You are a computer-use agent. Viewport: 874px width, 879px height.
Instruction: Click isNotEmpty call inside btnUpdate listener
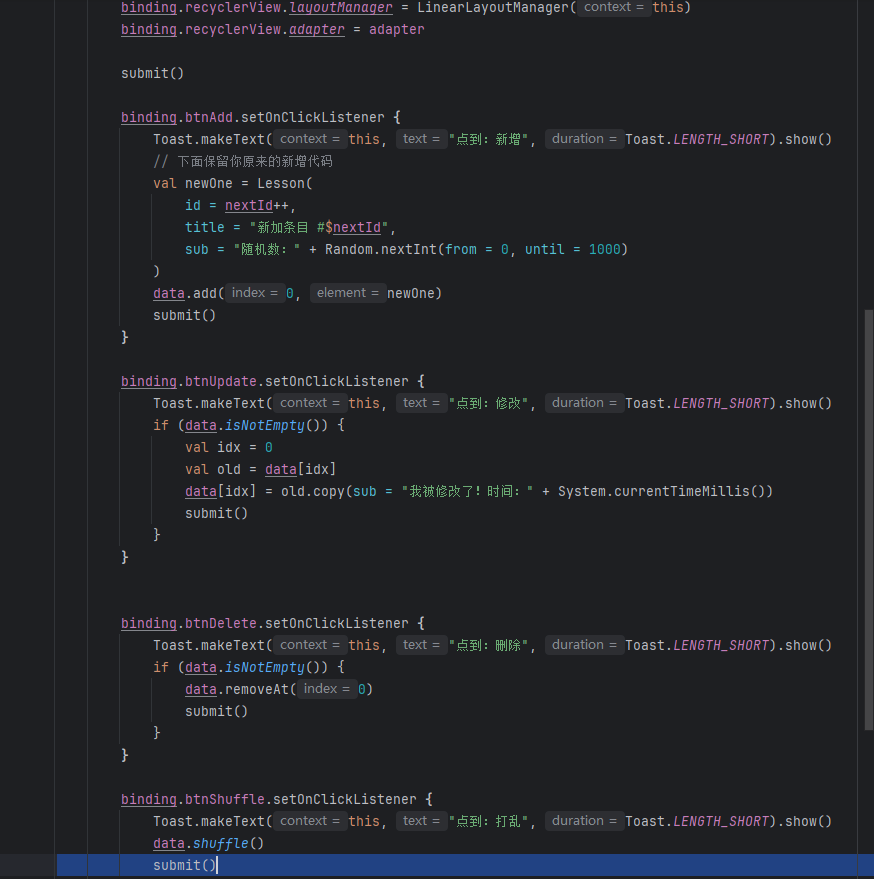(x=263, y=424)
